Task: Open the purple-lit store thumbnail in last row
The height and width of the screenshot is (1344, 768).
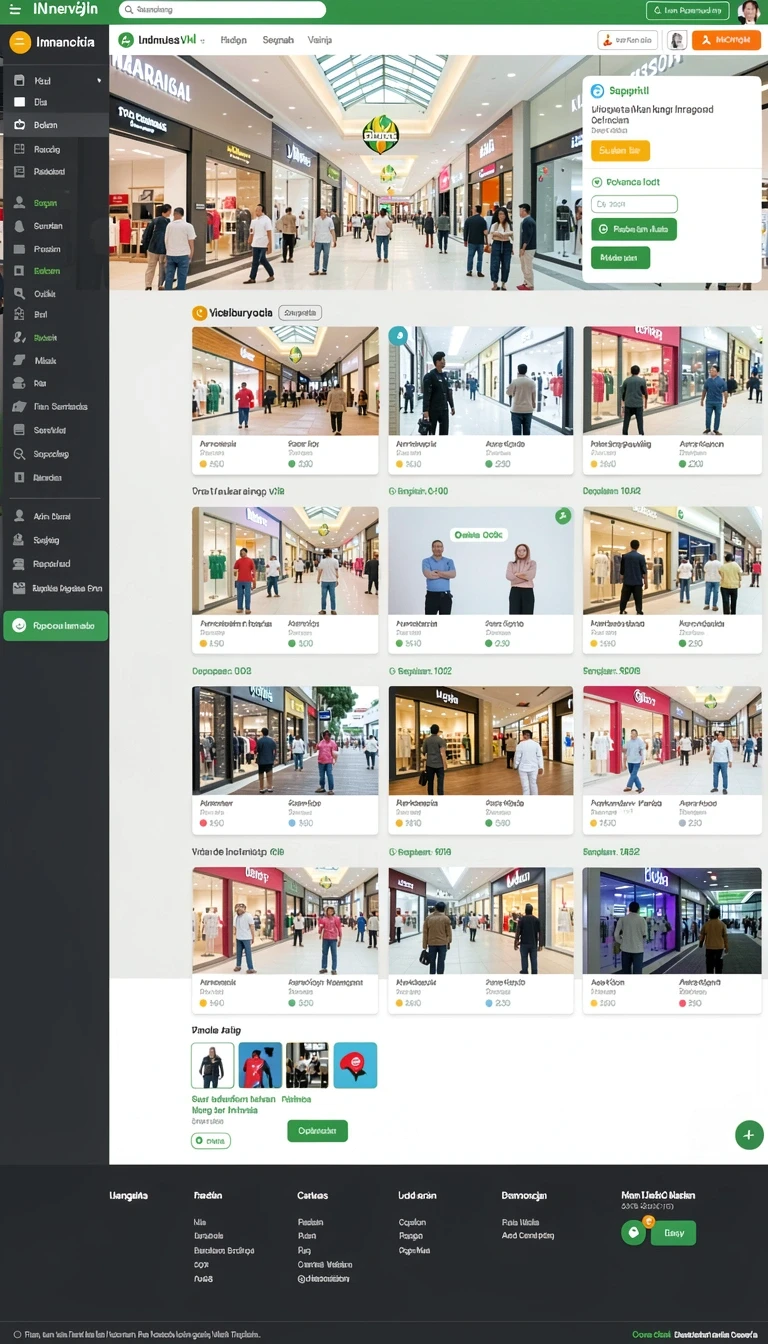Action: 672,920
